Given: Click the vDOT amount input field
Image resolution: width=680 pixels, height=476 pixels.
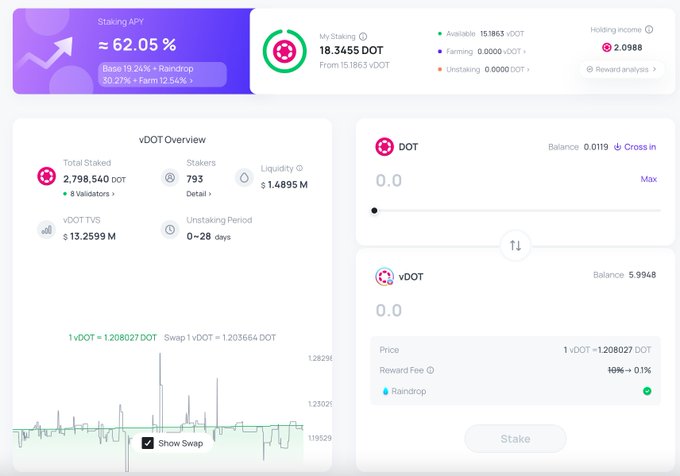Looking at the screenshot, I should [x=515, y=310].
